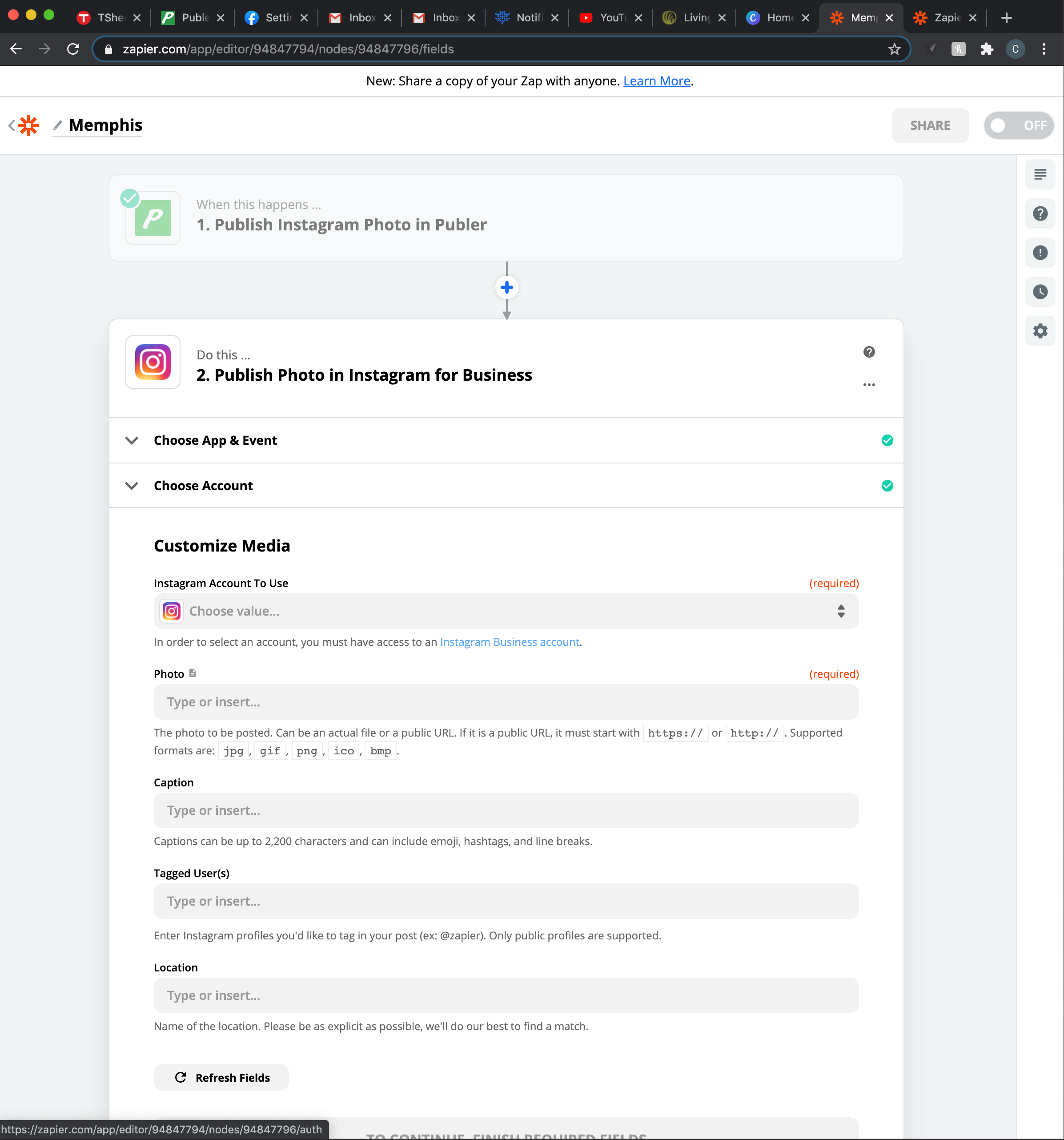
Task: Close the Memphis browser tab
Action: point(889,18)
